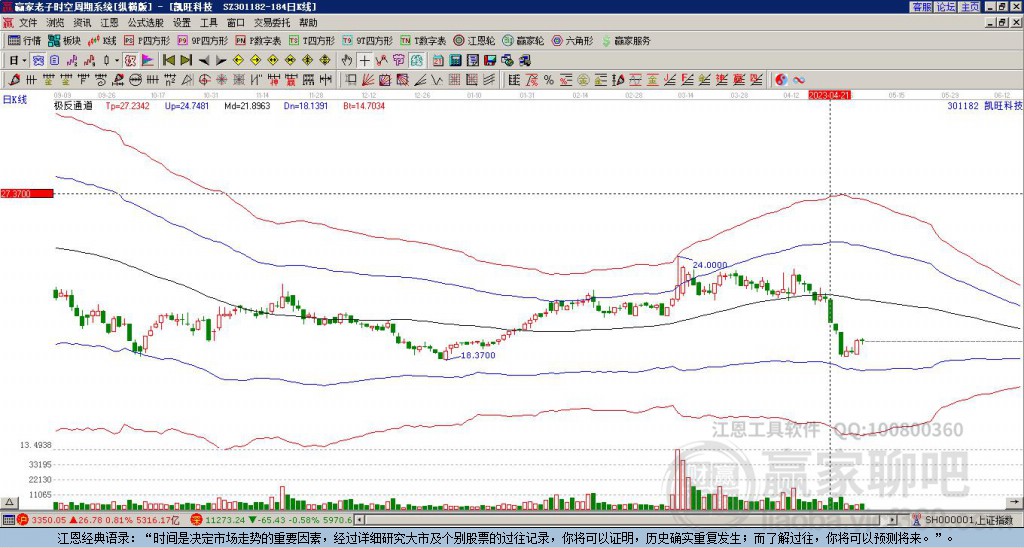Follow the 论坛 forum link
The image size is (1024, 548).
click(x=945, y=7)
